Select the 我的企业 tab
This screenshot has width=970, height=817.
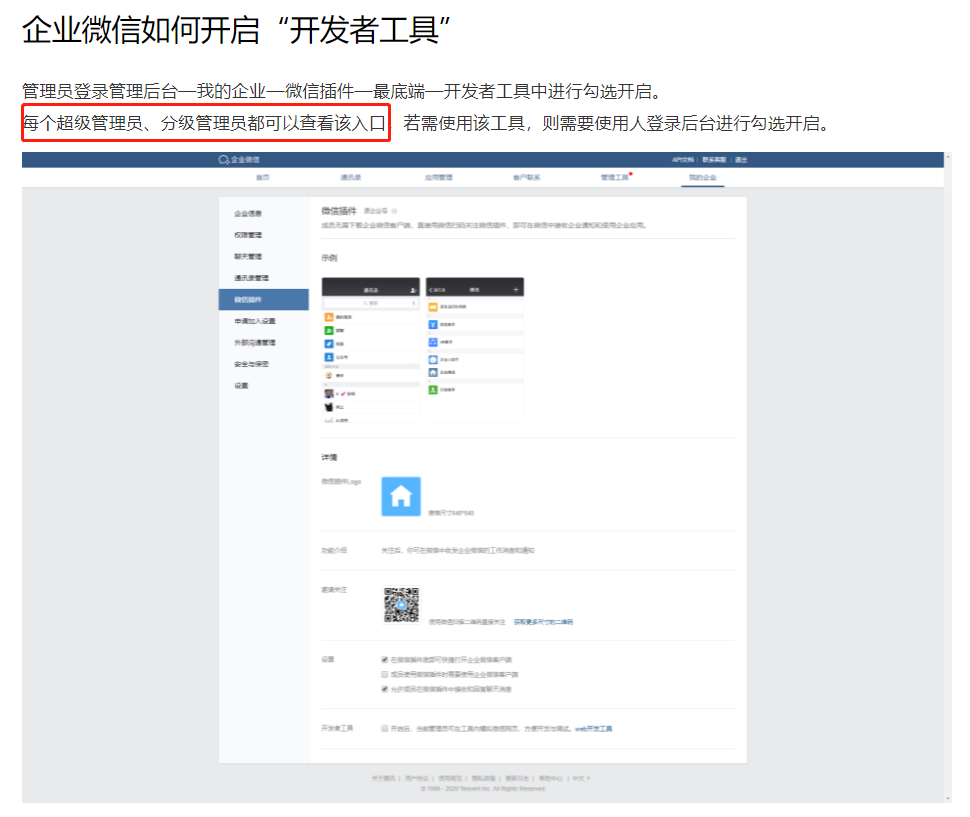tap(703, 178)
